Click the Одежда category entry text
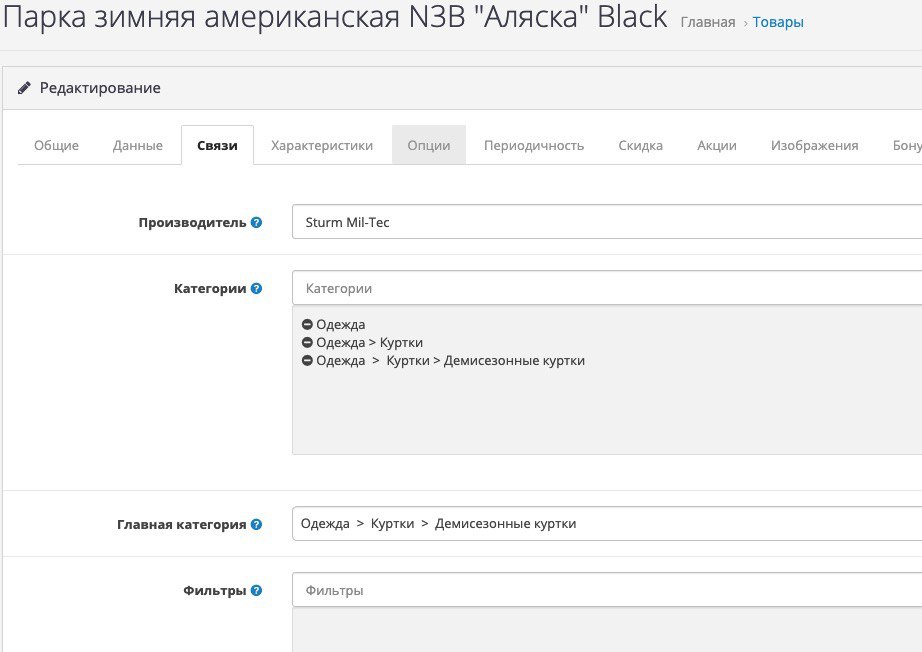This screenshot has width=922, height=652. pyautogui.click(x=340, y=325)
